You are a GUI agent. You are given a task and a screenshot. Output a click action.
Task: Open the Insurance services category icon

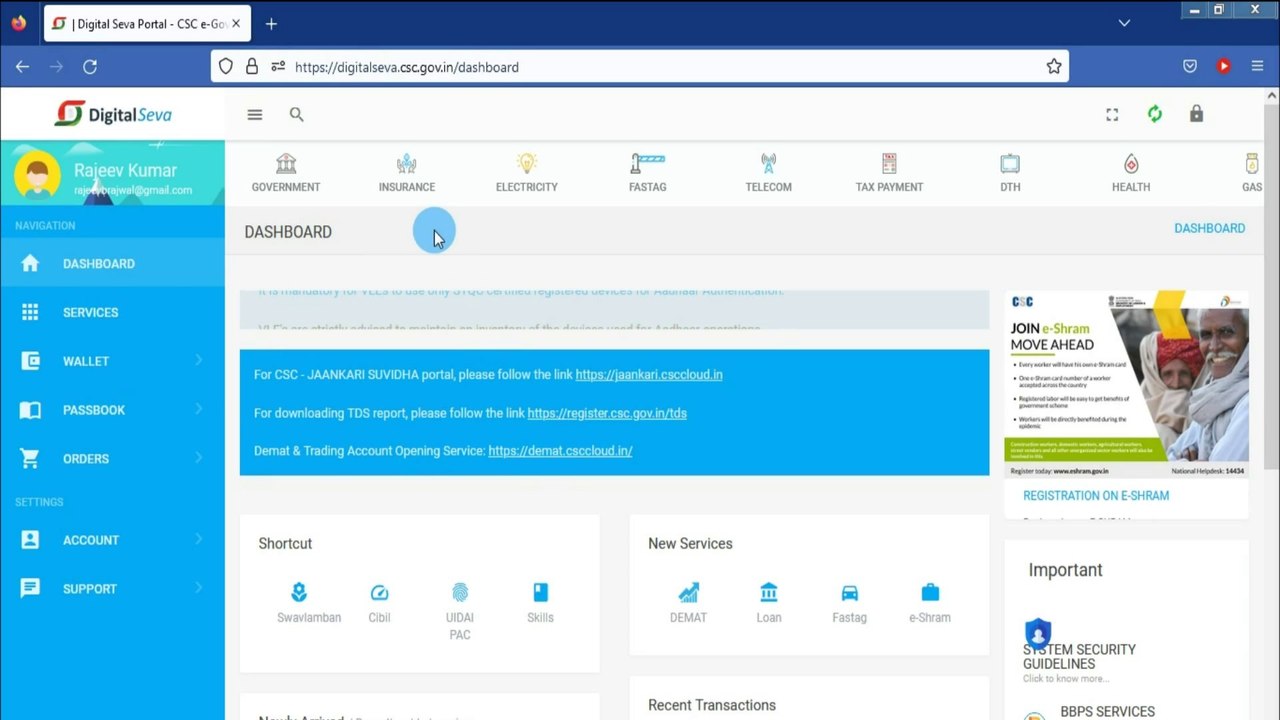pyautogui.click(x=406, y=164)
